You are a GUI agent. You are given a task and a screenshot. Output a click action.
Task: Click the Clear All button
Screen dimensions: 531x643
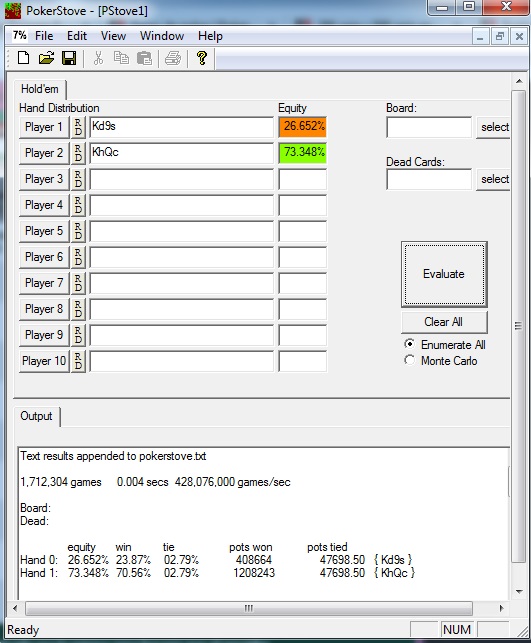coord(444,322)
